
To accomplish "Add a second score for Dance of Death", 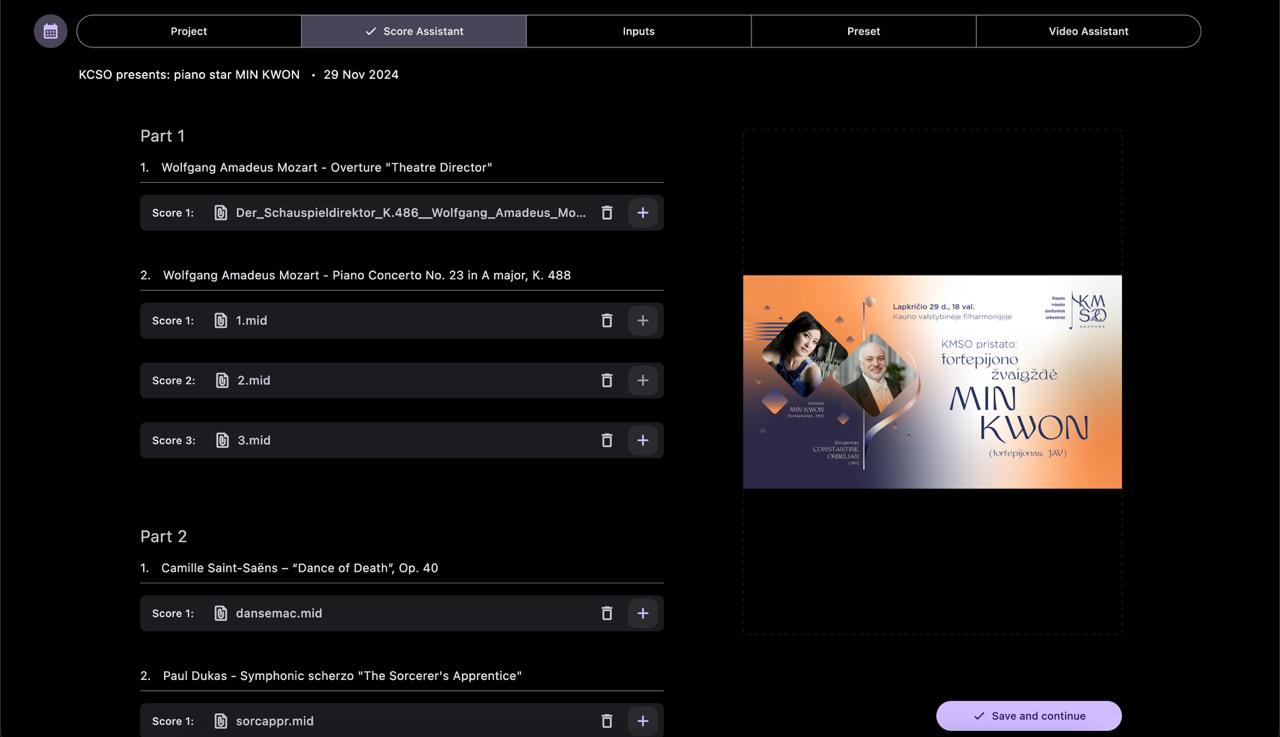I will 643,613.
